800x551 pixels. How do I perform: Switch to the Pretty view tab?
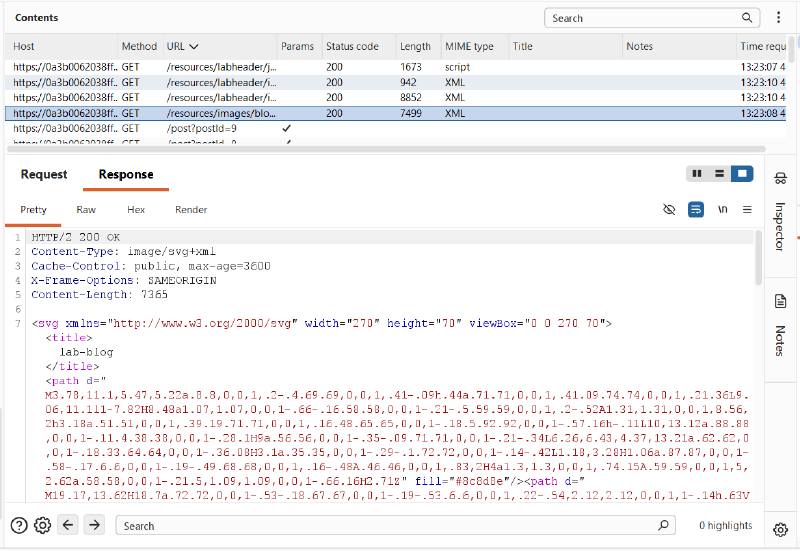[x=33, y=210]
